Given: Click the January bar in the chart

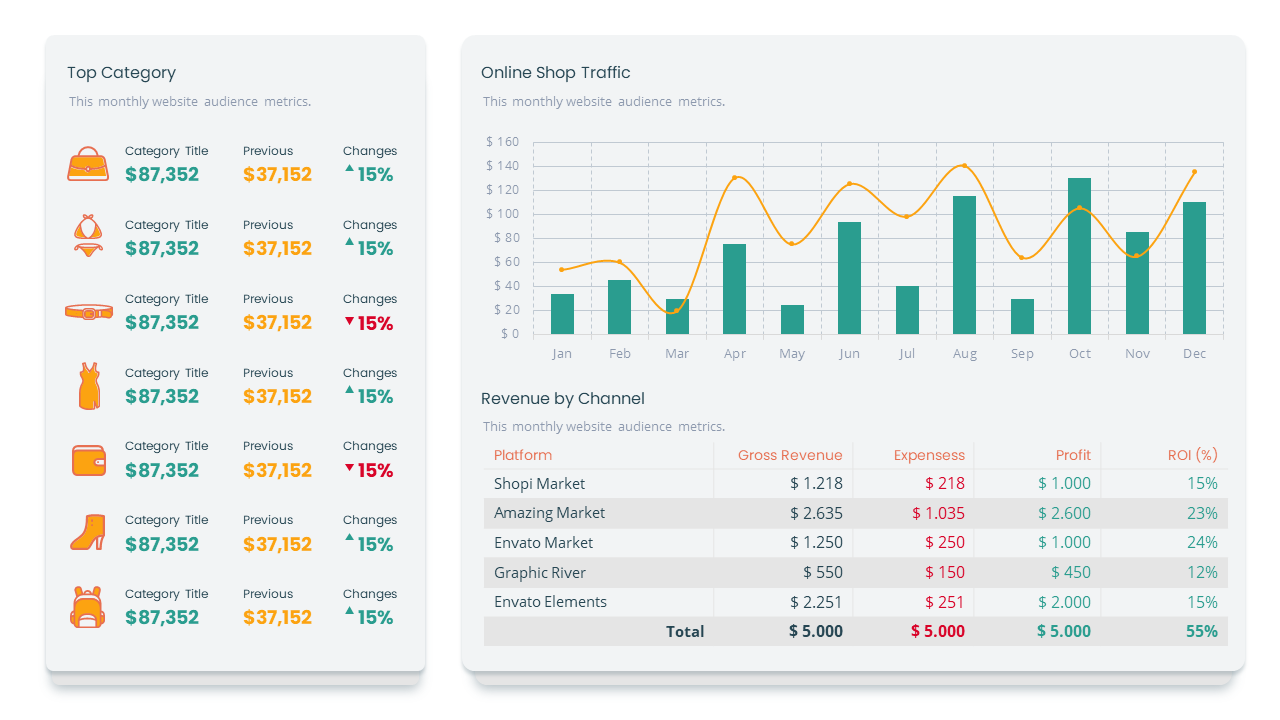Looking at the screenshot, I should point(562,314).
